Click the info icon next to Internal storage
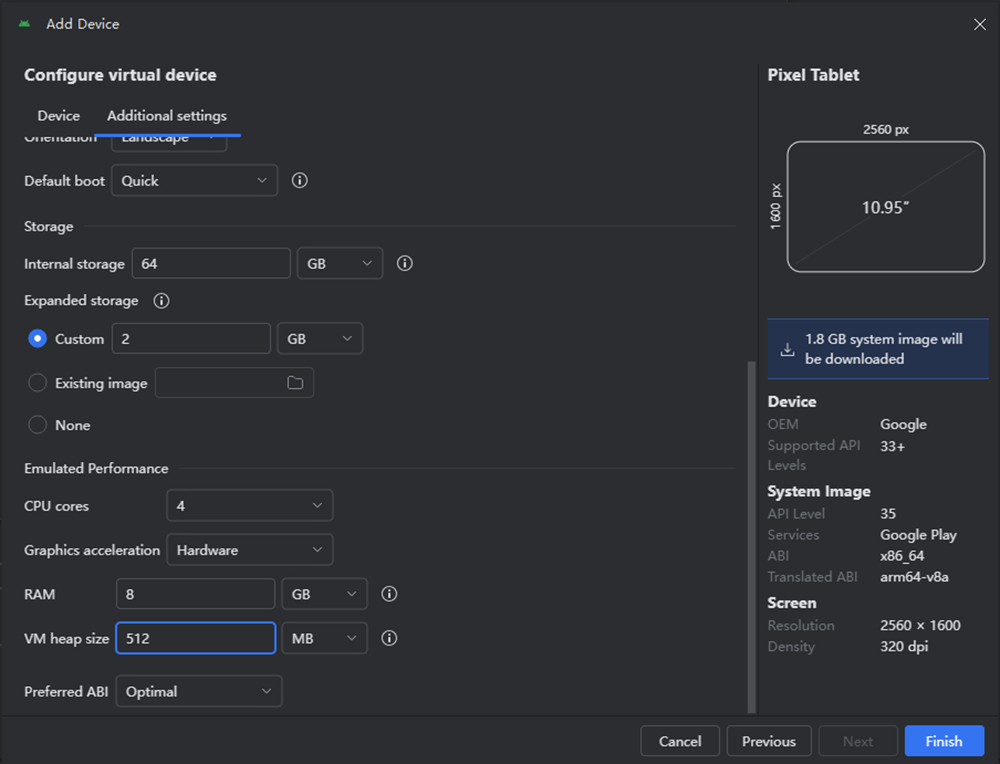 pos(405,264)
